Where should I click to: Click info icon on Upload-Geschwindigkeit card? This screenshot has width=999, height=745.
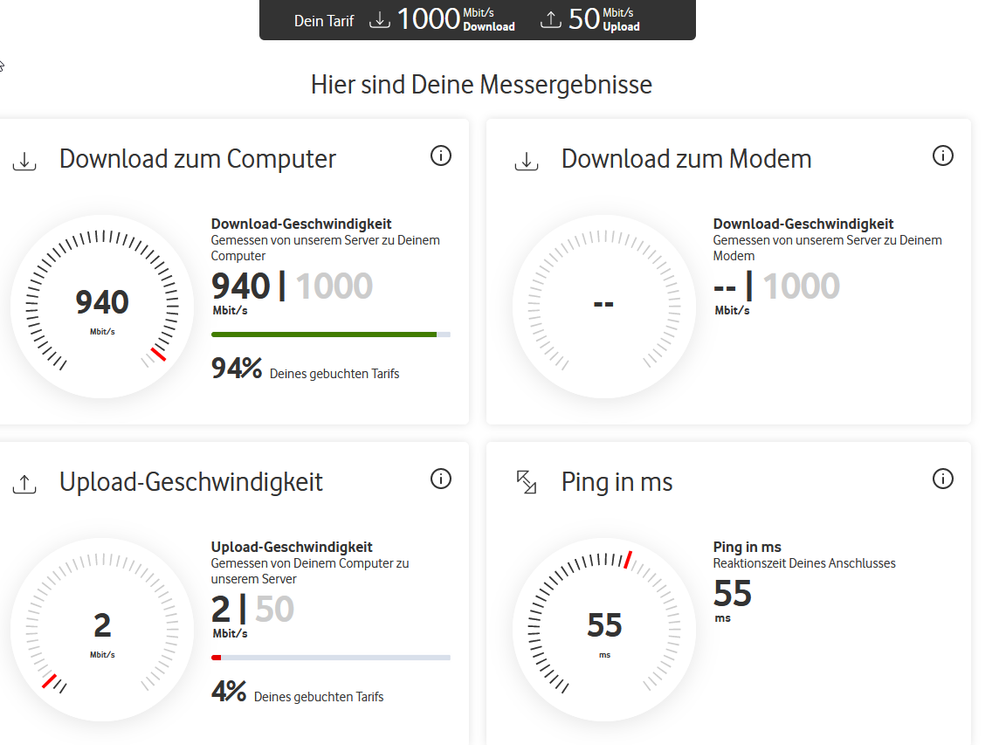point(441,479)
